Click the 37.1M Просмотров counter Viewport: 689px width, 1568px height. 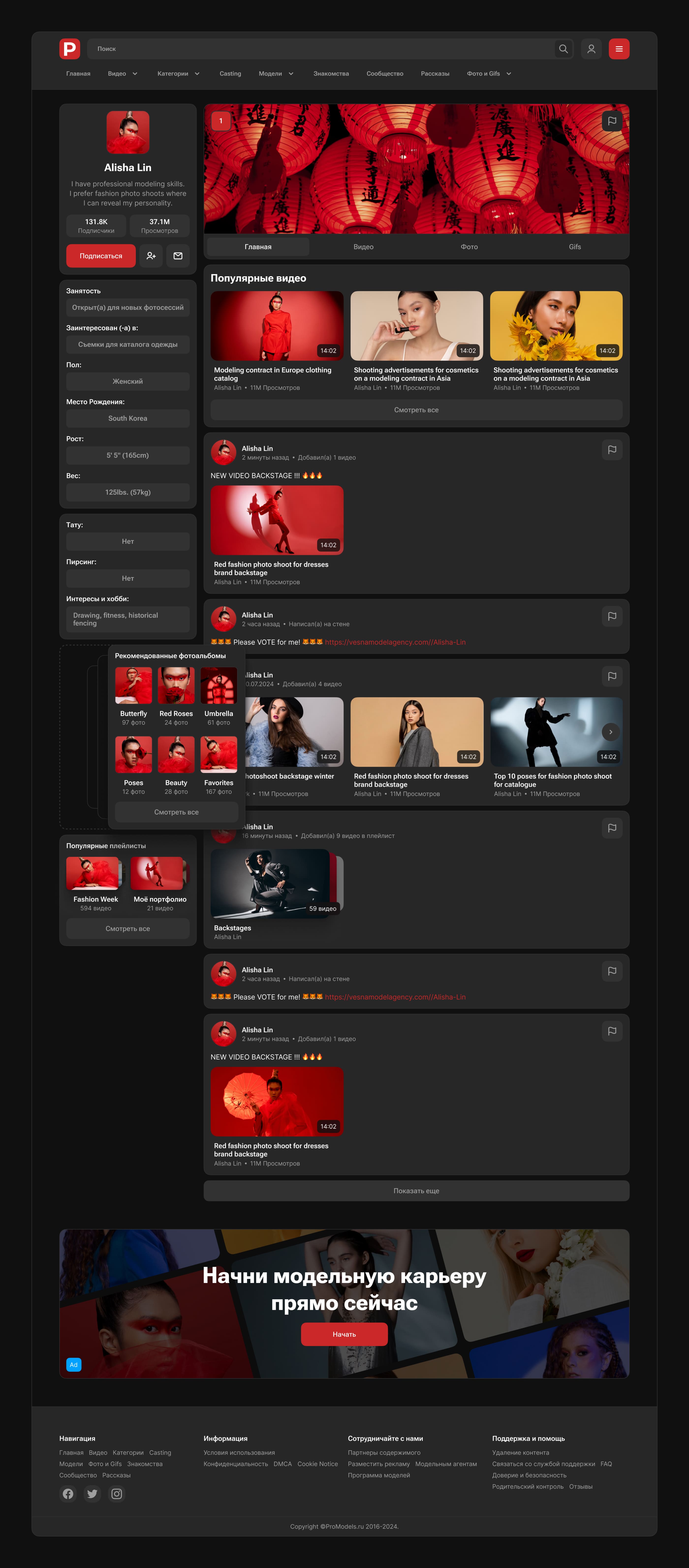pyautogui.click(x=159, y=226)
